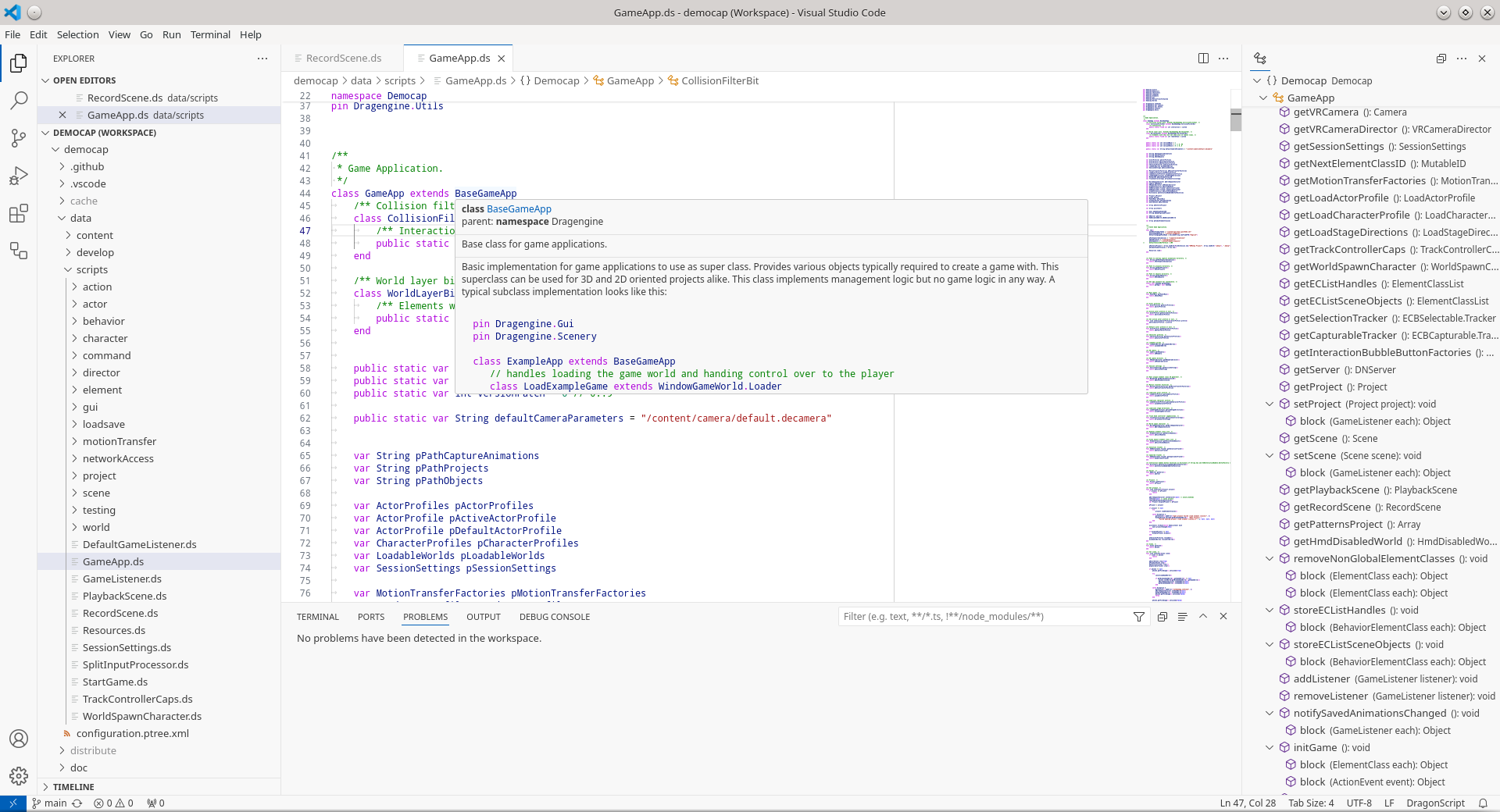Toggle the Problems filter funnel
Viewport: 1500px width, 812px height.
[x=1139, y=617]
